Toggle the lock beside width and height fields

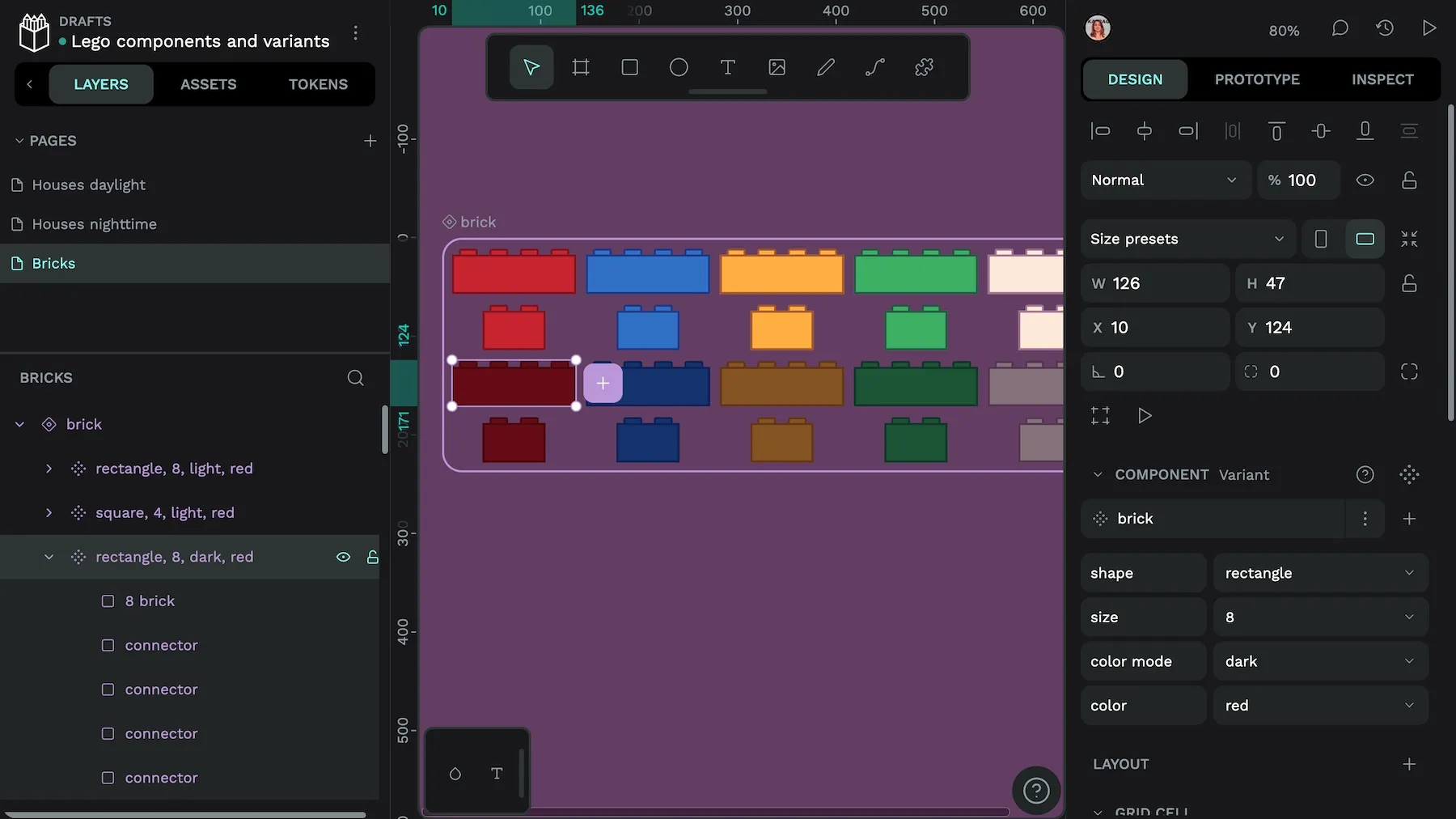[1409, 283]
